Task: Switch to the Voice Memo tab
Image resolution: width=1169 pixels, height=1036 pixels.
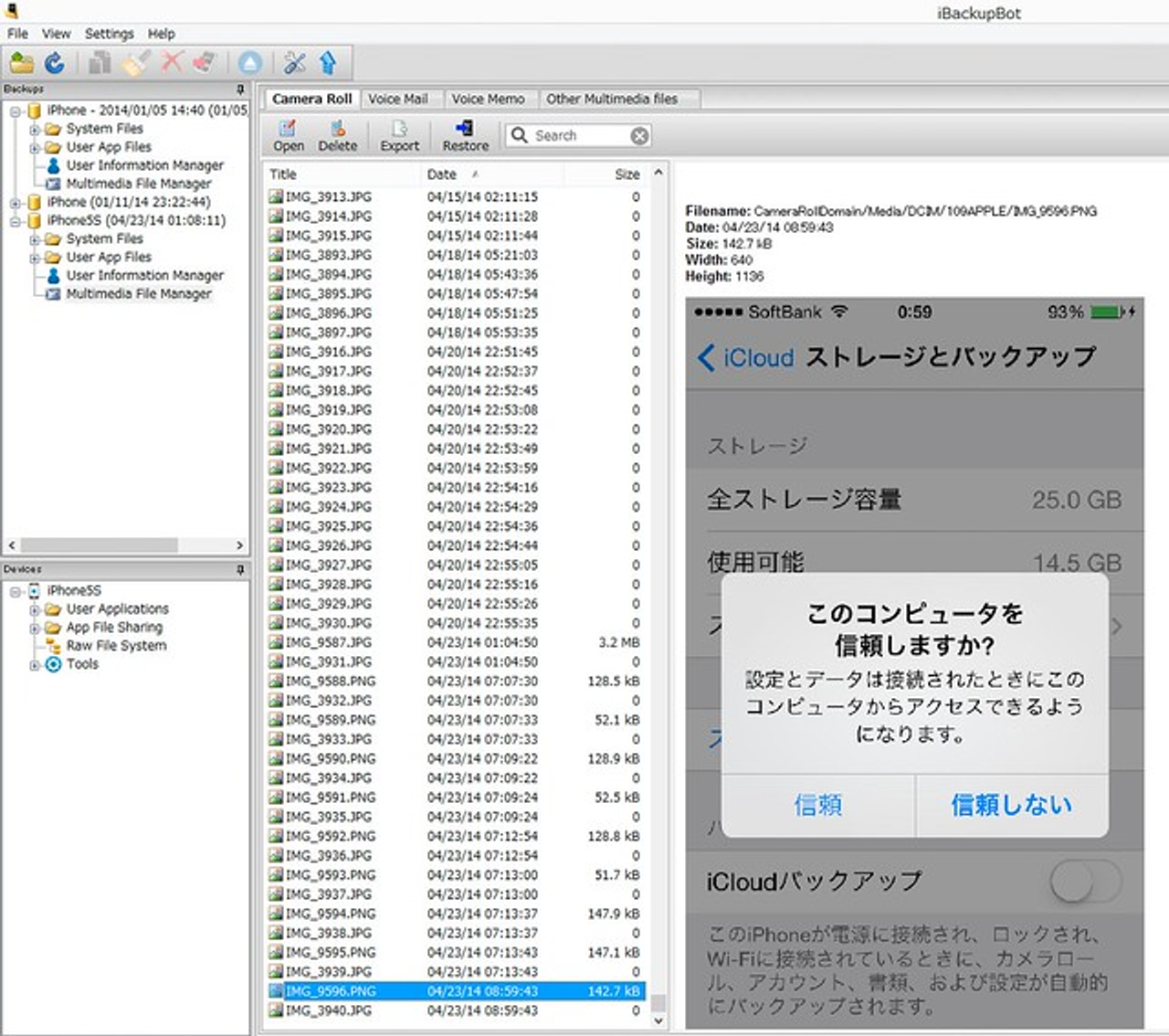Action: click(x=488, y=99)
